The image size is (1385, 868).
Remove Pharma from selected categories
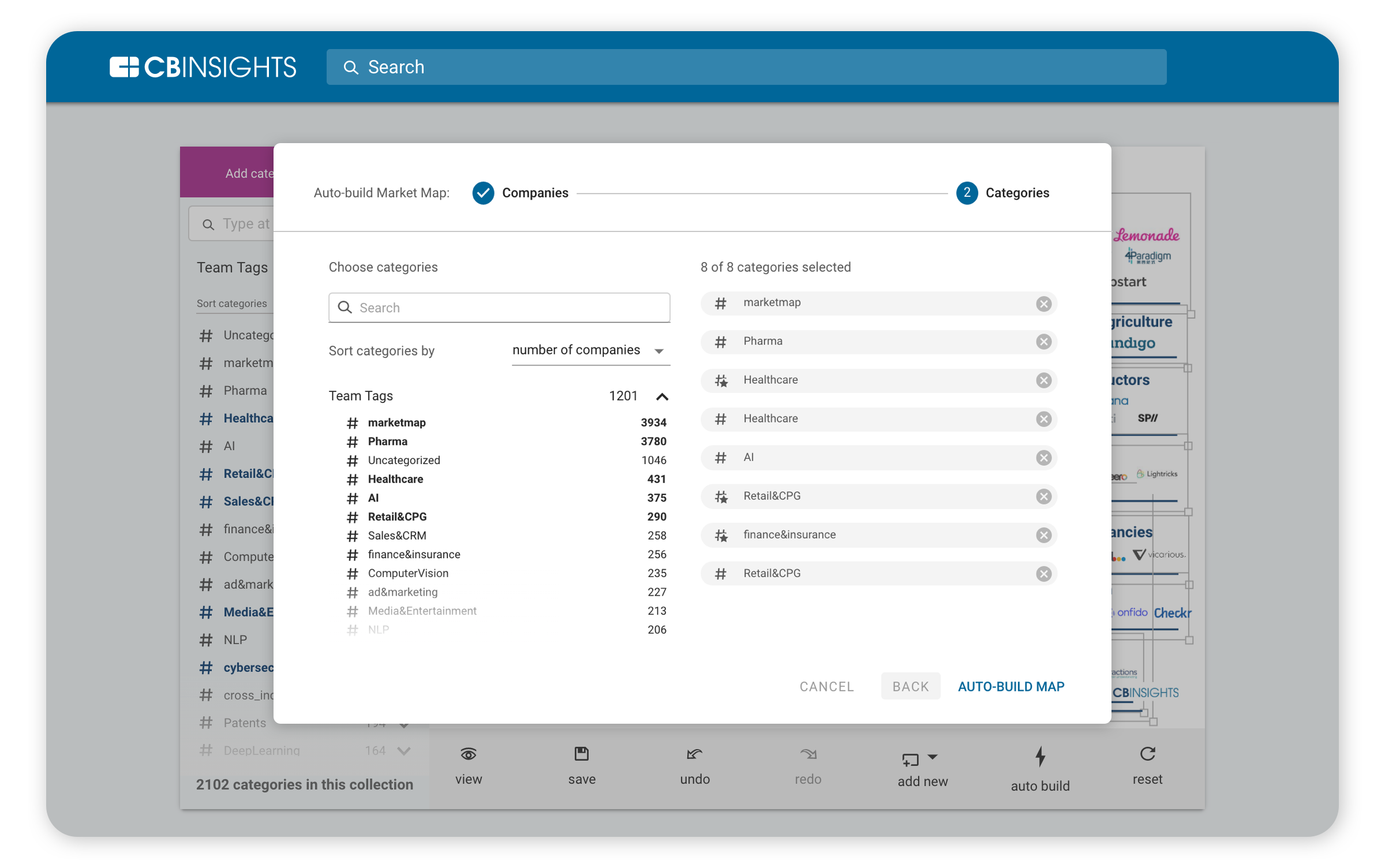point(1043,342)
